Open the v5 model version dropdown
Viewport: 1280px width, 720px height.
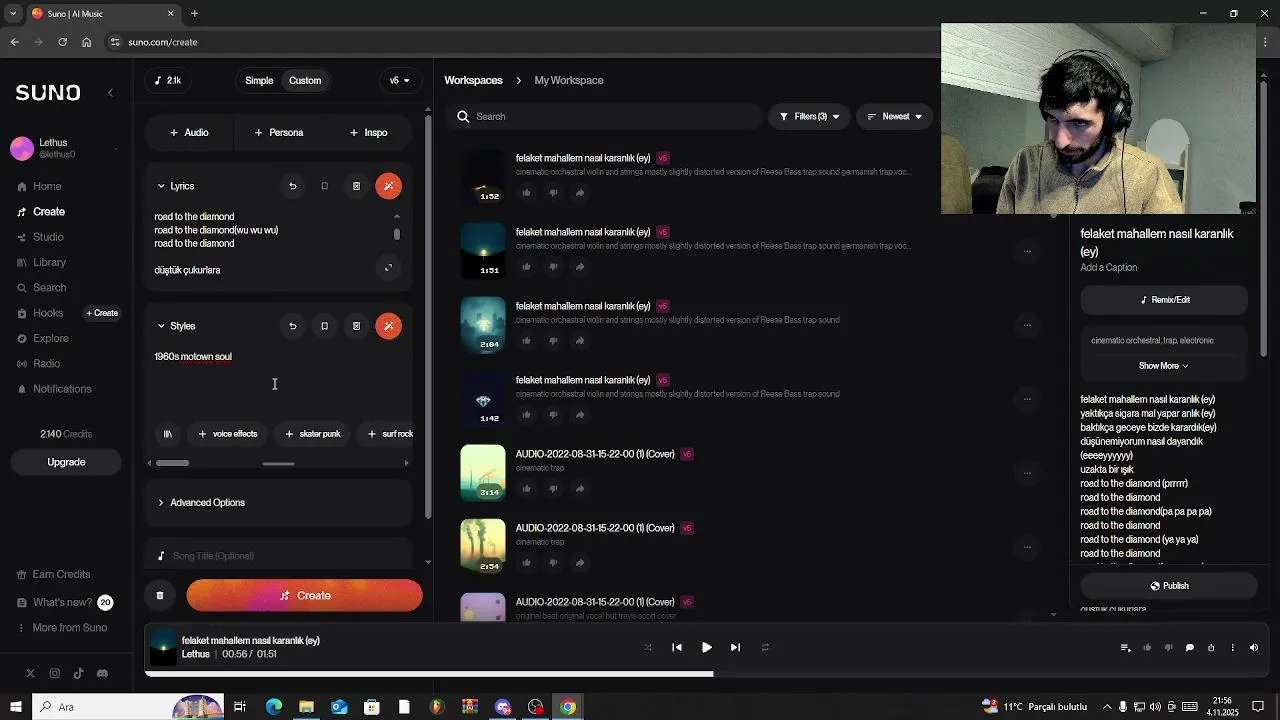(399, 80)
